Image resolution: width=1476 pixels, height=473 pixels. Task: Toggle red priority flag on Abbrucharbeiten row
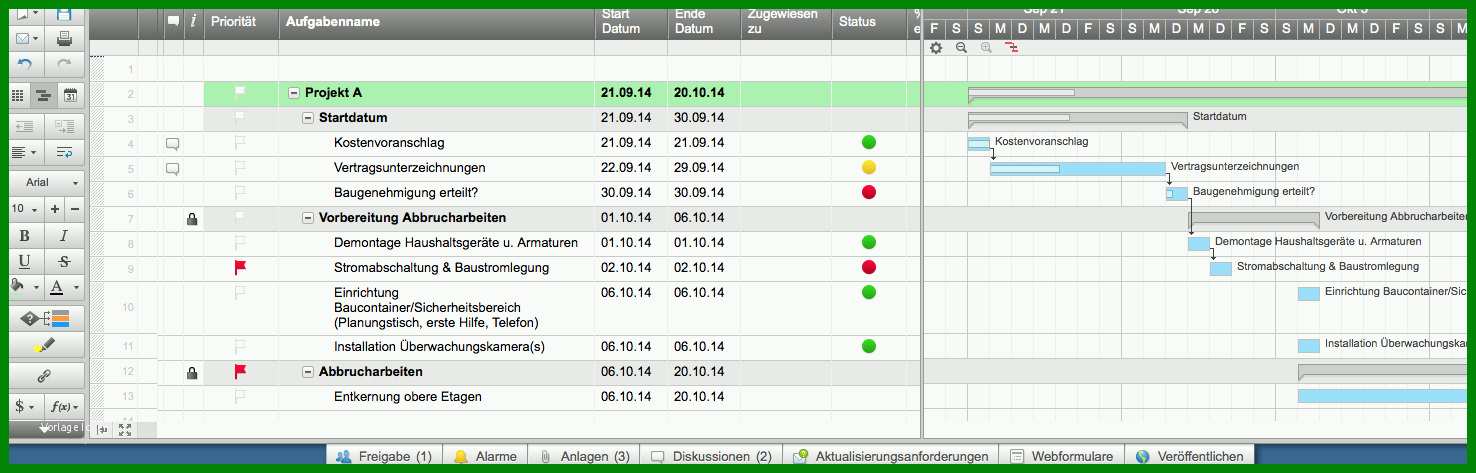[x=240, y=371]
